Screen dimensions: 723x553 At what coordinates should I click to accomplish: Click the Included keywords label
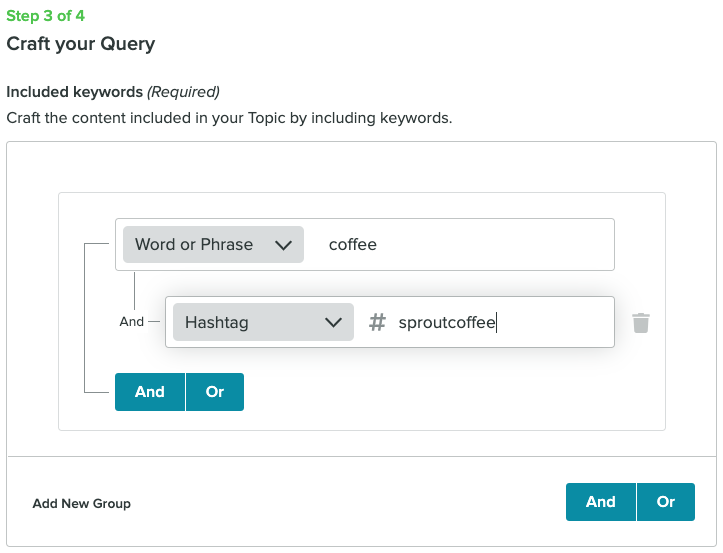74,92
